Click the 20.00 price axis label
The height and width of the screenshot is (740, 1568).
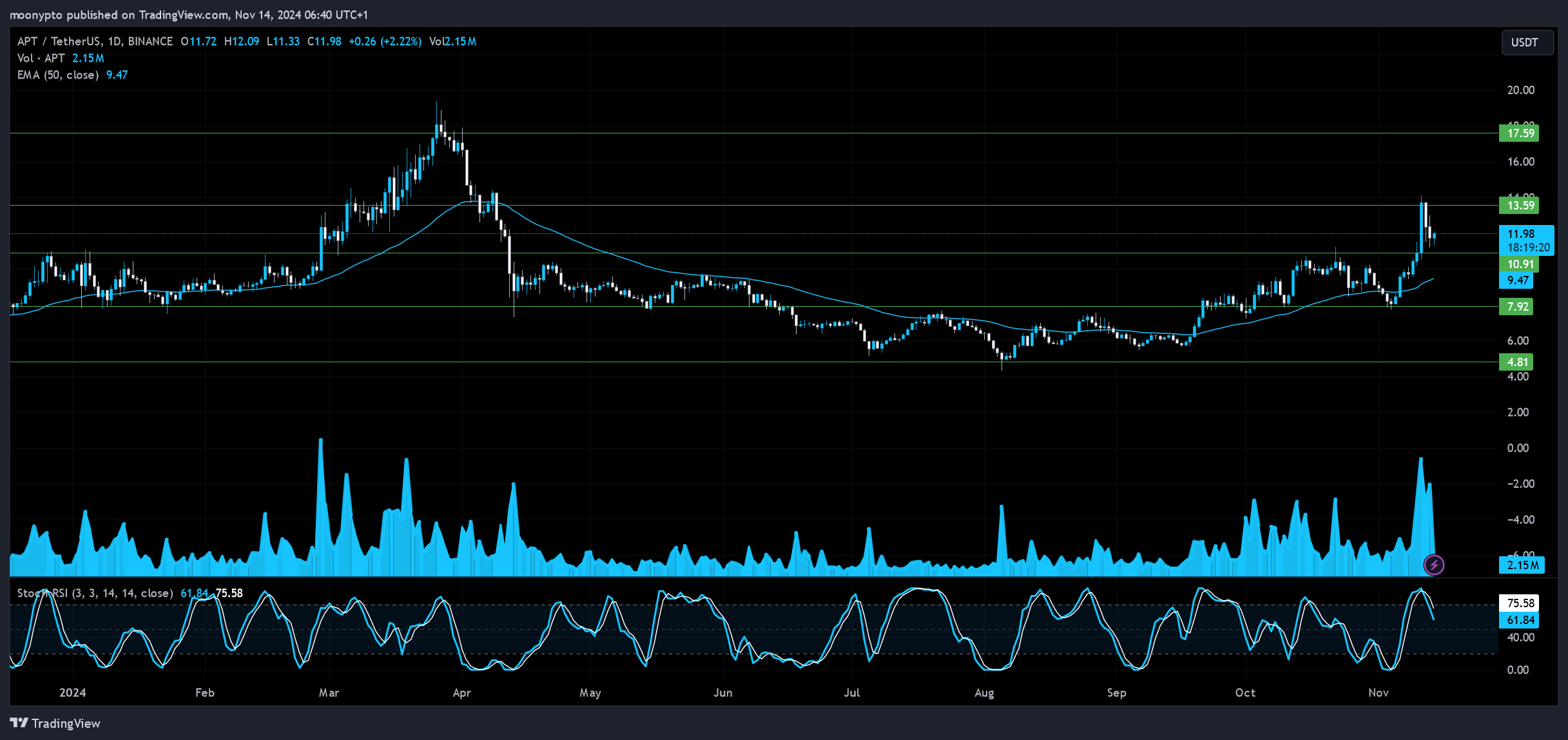1520,90
